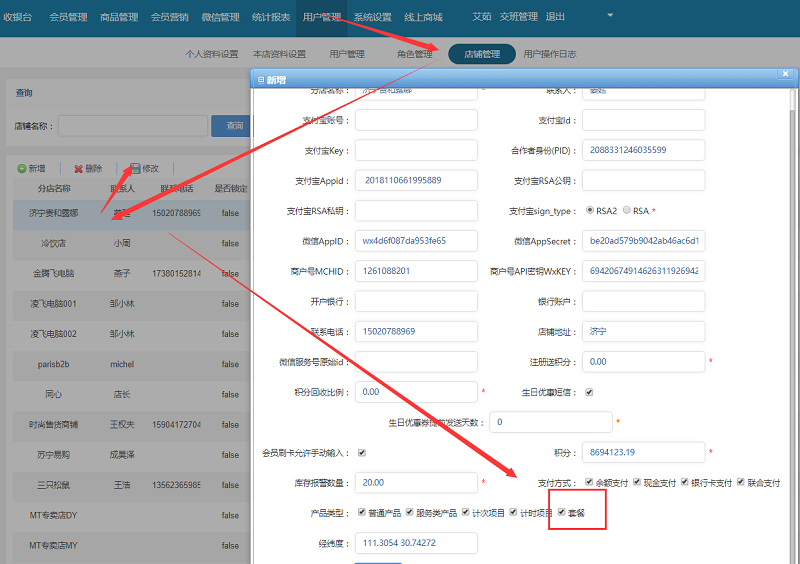Viewport: 800px width, 564px height.
Task: Uncheck the 生日优惠短信 checkbox
Action: click(x=588, y=392)
